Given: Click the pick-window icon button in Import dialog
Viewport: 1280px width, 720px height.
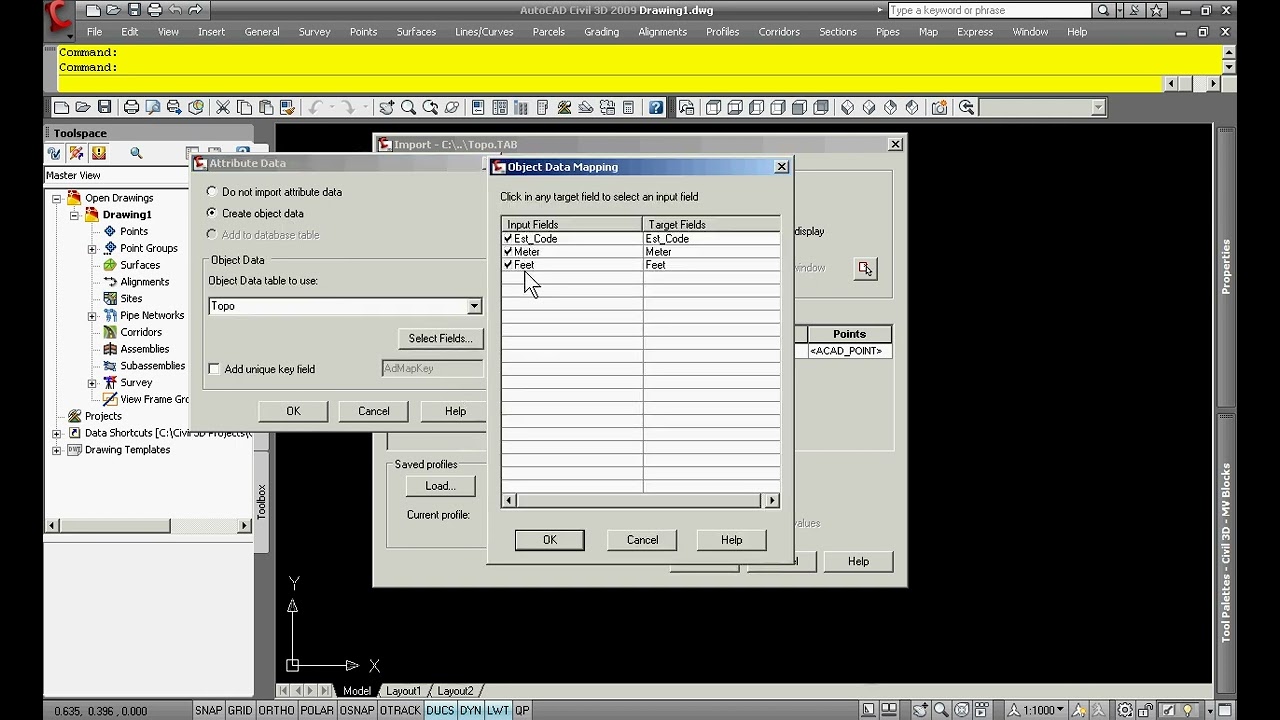Looking at the screenshot, I should (x=865, y=268).
